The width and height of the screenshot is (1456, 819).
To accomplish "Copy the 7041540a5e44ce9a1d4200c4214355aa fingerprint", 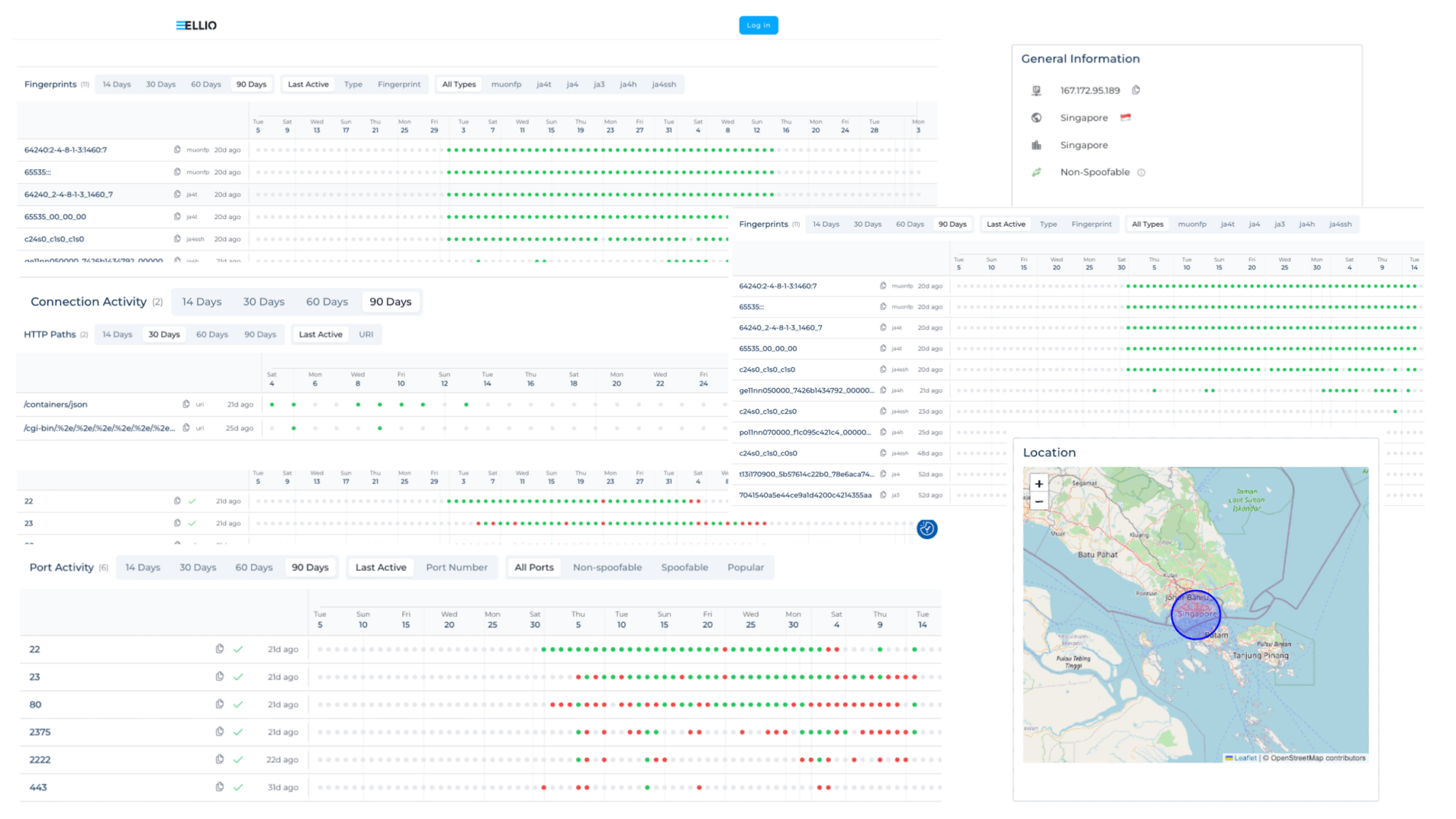I will (x=883, y=495).
